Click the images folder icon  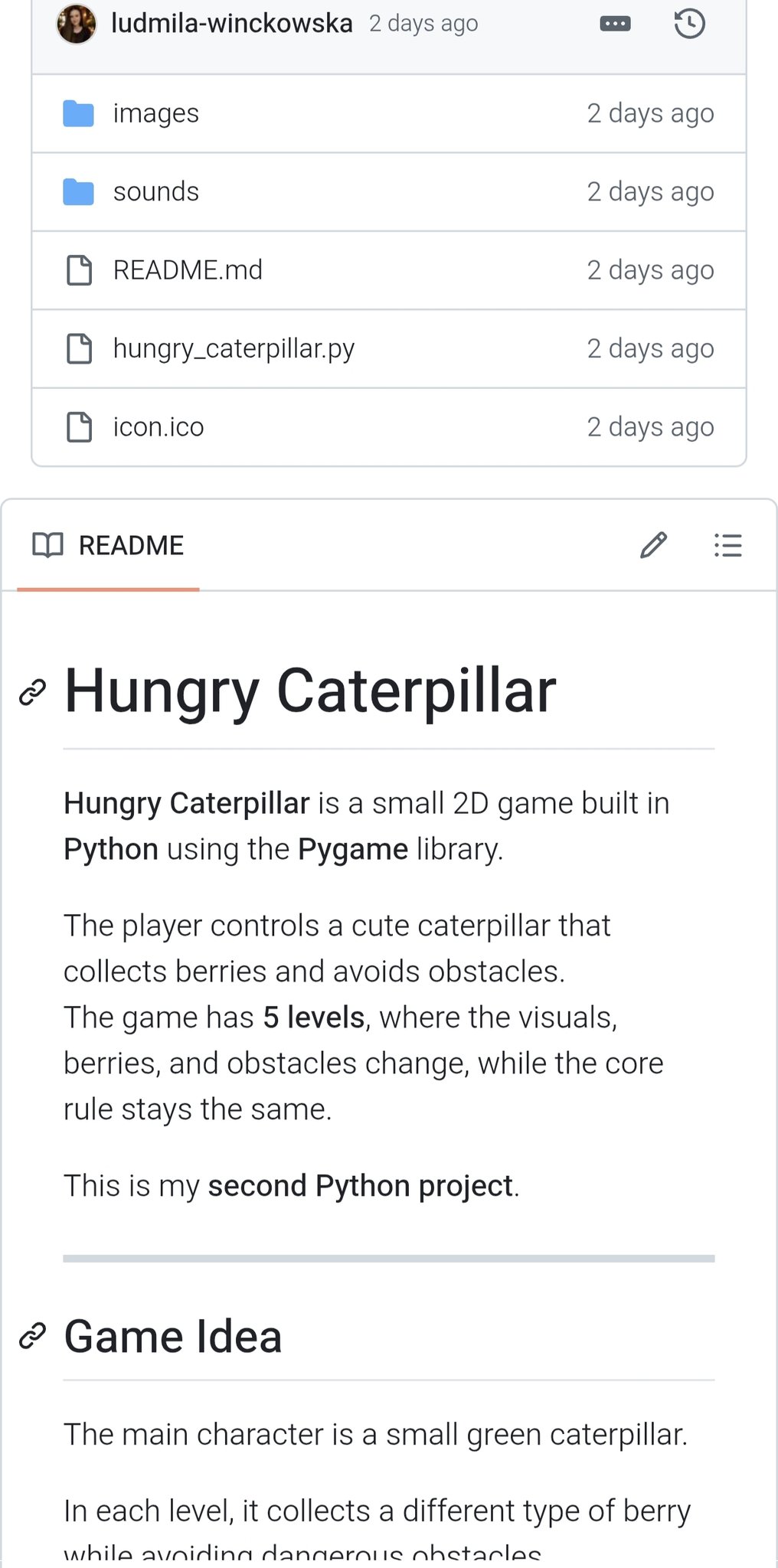(78, 113)
